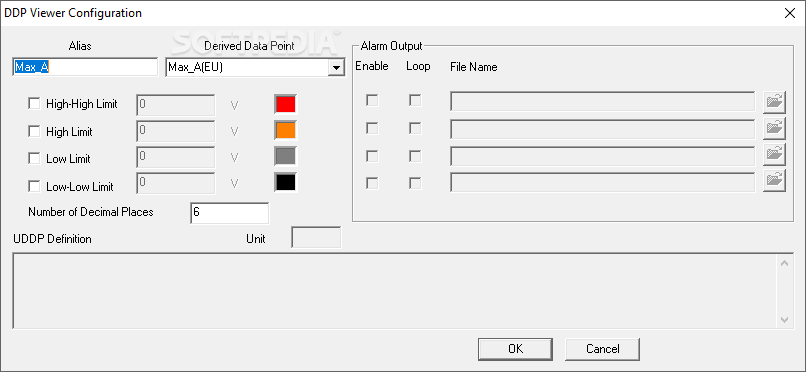Click the OK button

pos(516,349)
